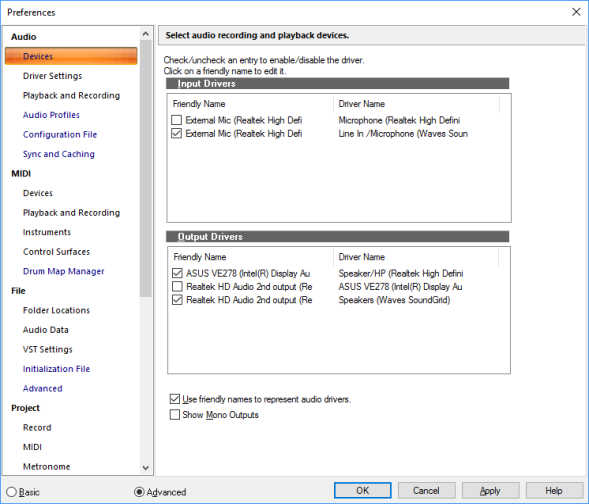Go to Sync and Caching settings
This screenshot has width=589, height=504.
59,154
